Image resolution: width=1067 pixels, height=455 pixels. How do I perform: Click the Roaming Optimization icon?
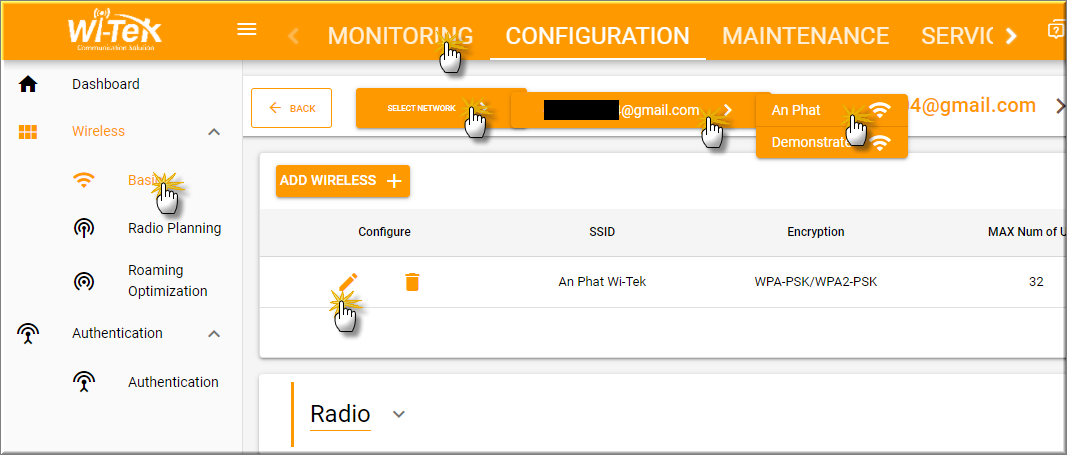(x=84, y=280)
